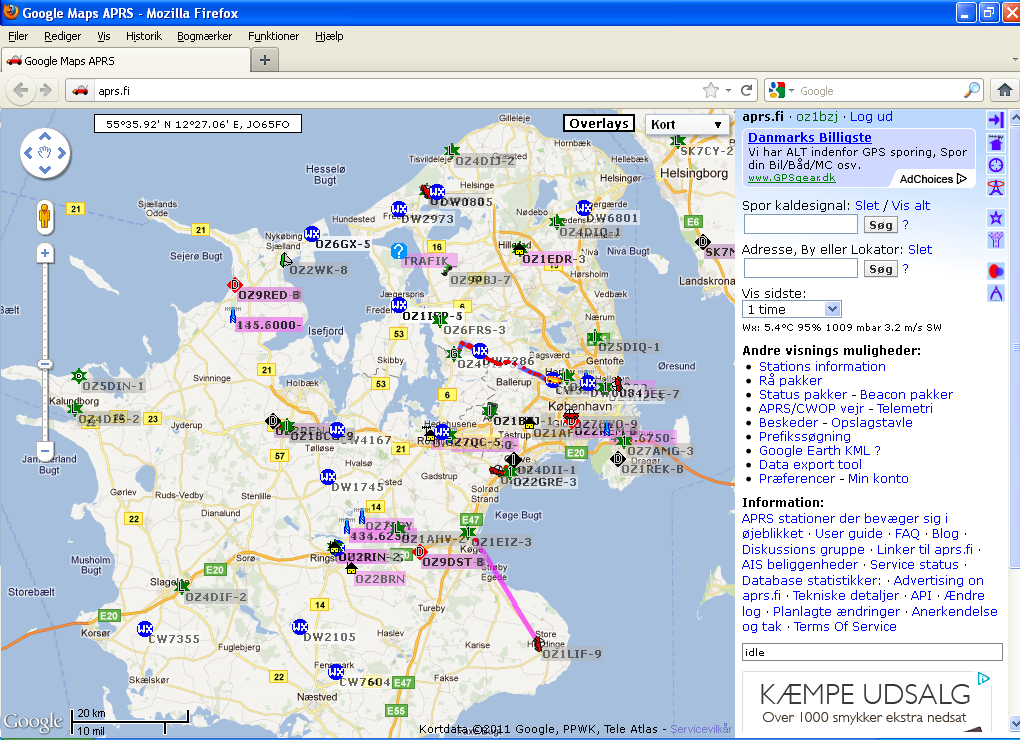The width and height of the screenshot is (1020, 740).
Task: Open the Rediger menu
Action: pyautogui.click(x=62, y=36)
